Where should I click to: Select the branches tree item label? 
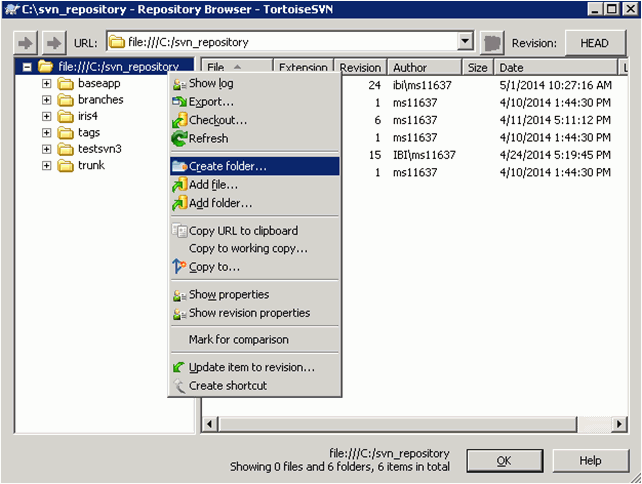101,100
